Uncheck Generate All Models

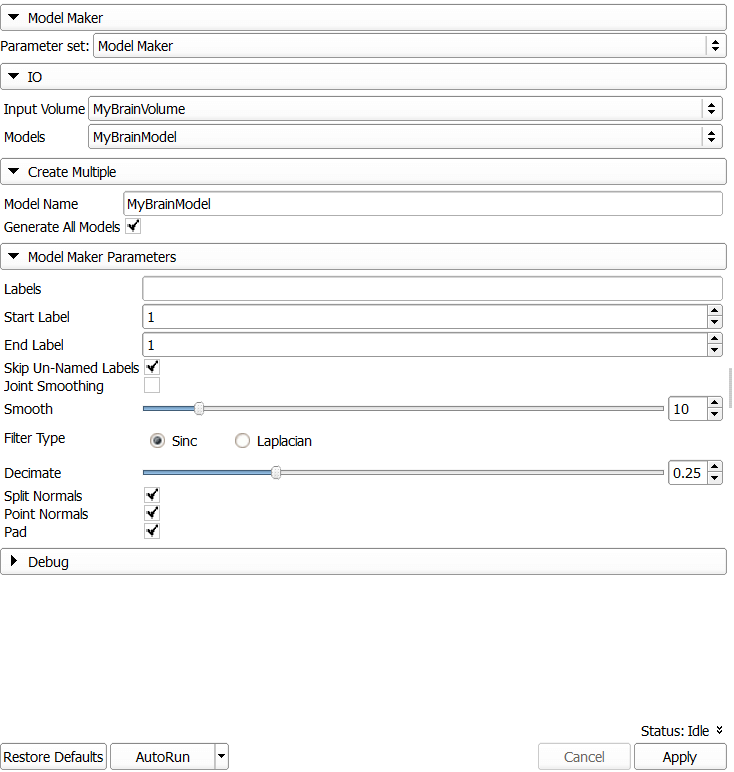pos(133,226)
